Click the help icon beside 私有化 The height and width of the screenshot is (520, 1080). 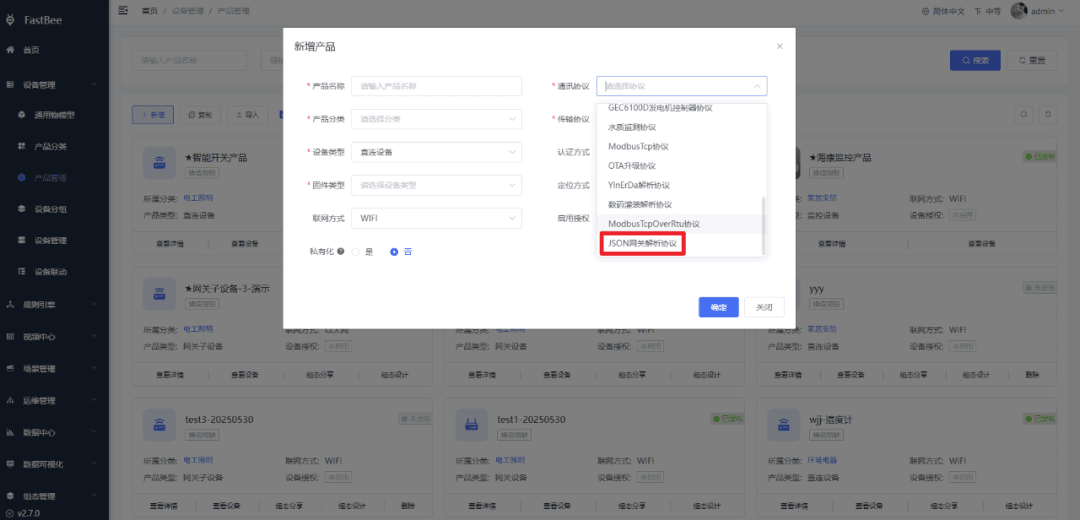click(x=340, y=252)
